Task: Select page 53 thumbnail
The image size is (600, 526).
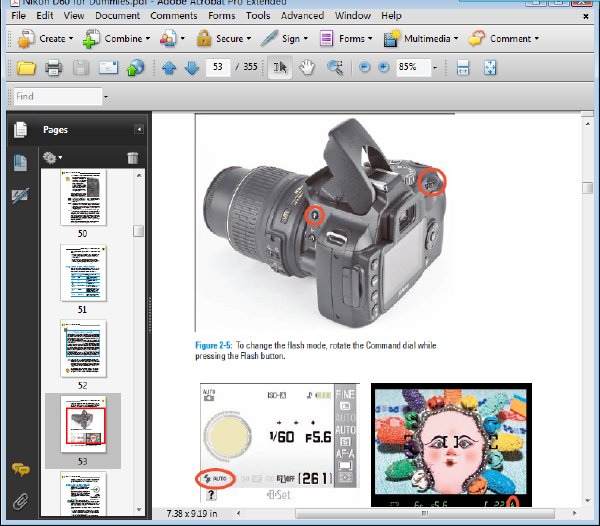Action: 83,424
